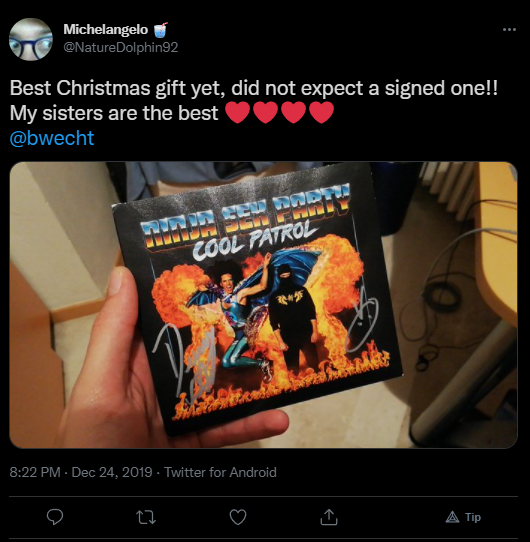Click the Tip label text
Screen dimensions: 530x542
coord(473,517)
